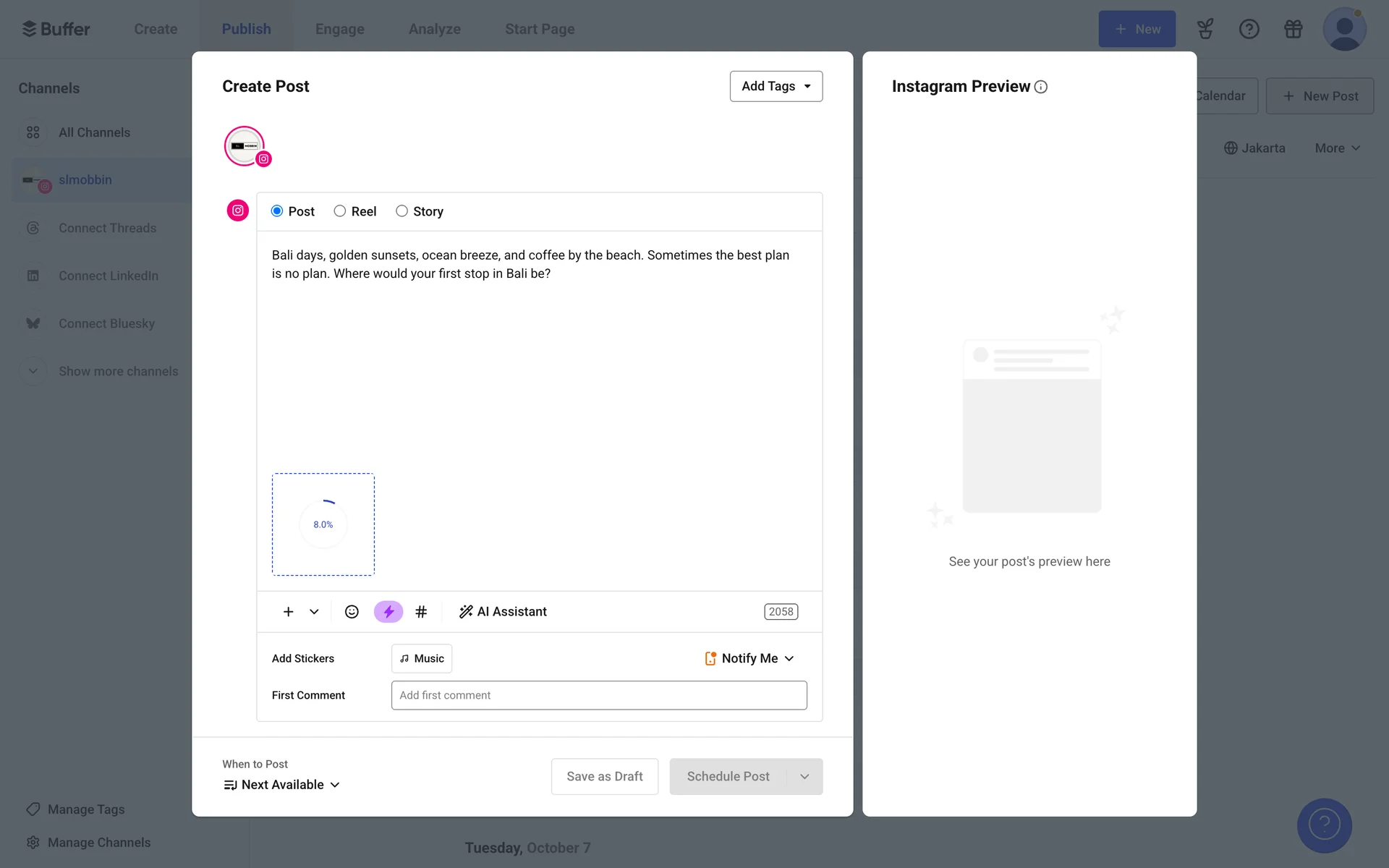1389x868 pixels.
Task: Click the Instagram Preview info icon
Action: pyautogui.click(x=1041, y=87)
